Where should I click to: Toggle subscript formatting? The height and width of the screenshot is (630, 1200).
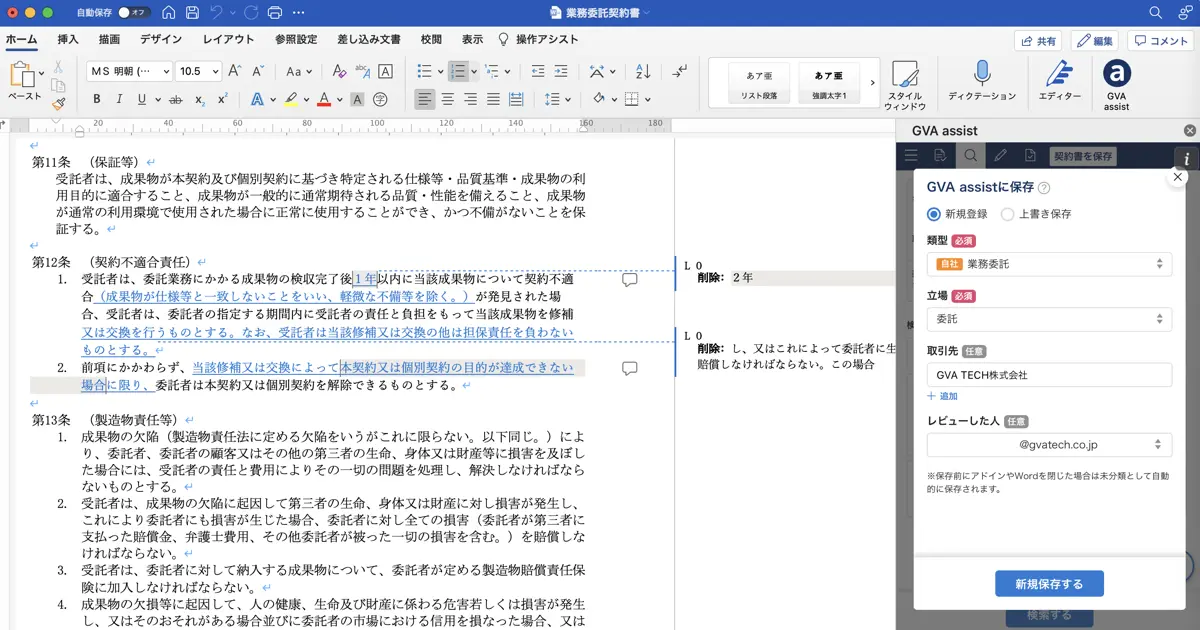click(200, 99)
